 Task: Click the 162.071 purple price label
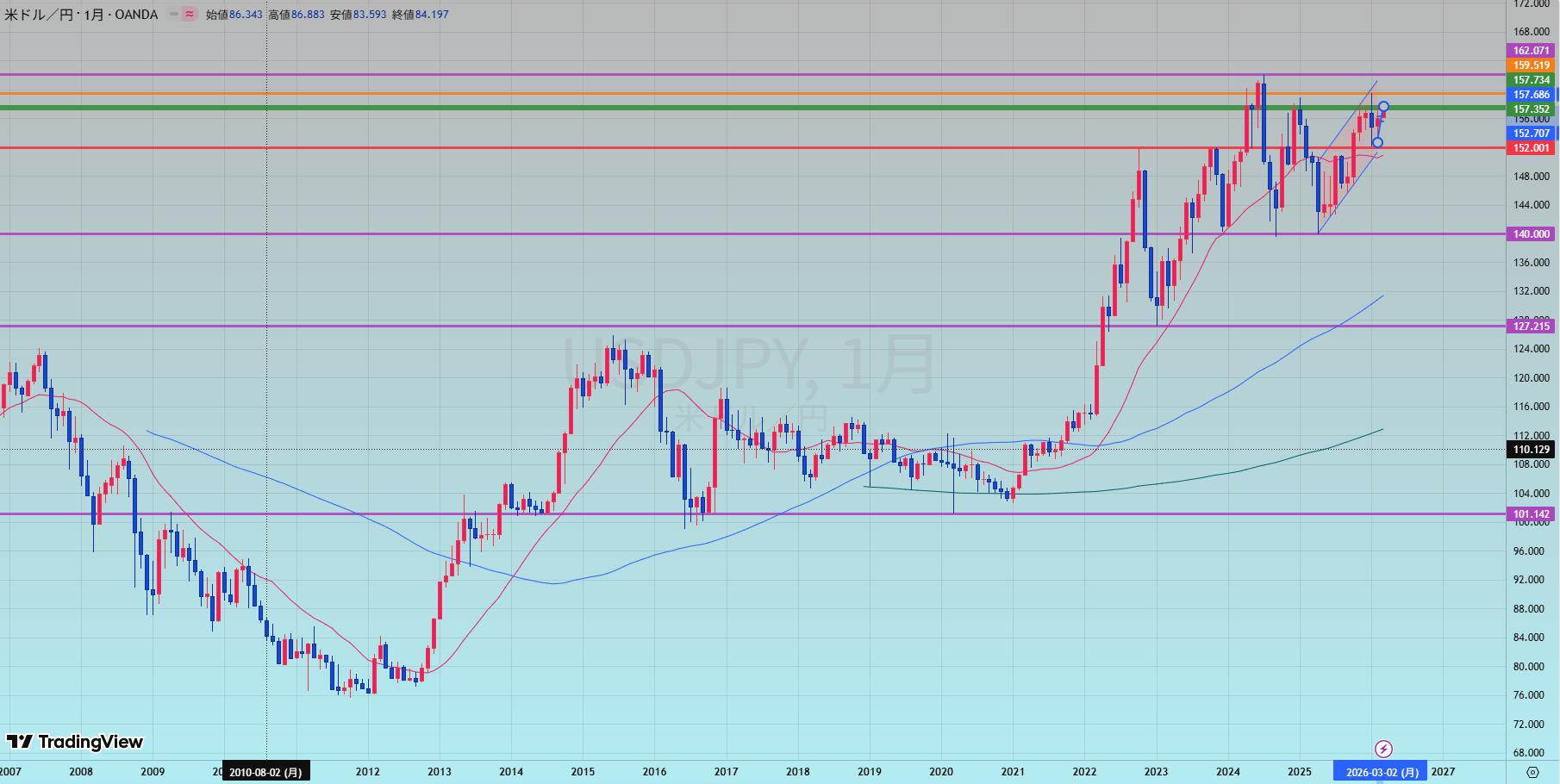coord(1531,51)
